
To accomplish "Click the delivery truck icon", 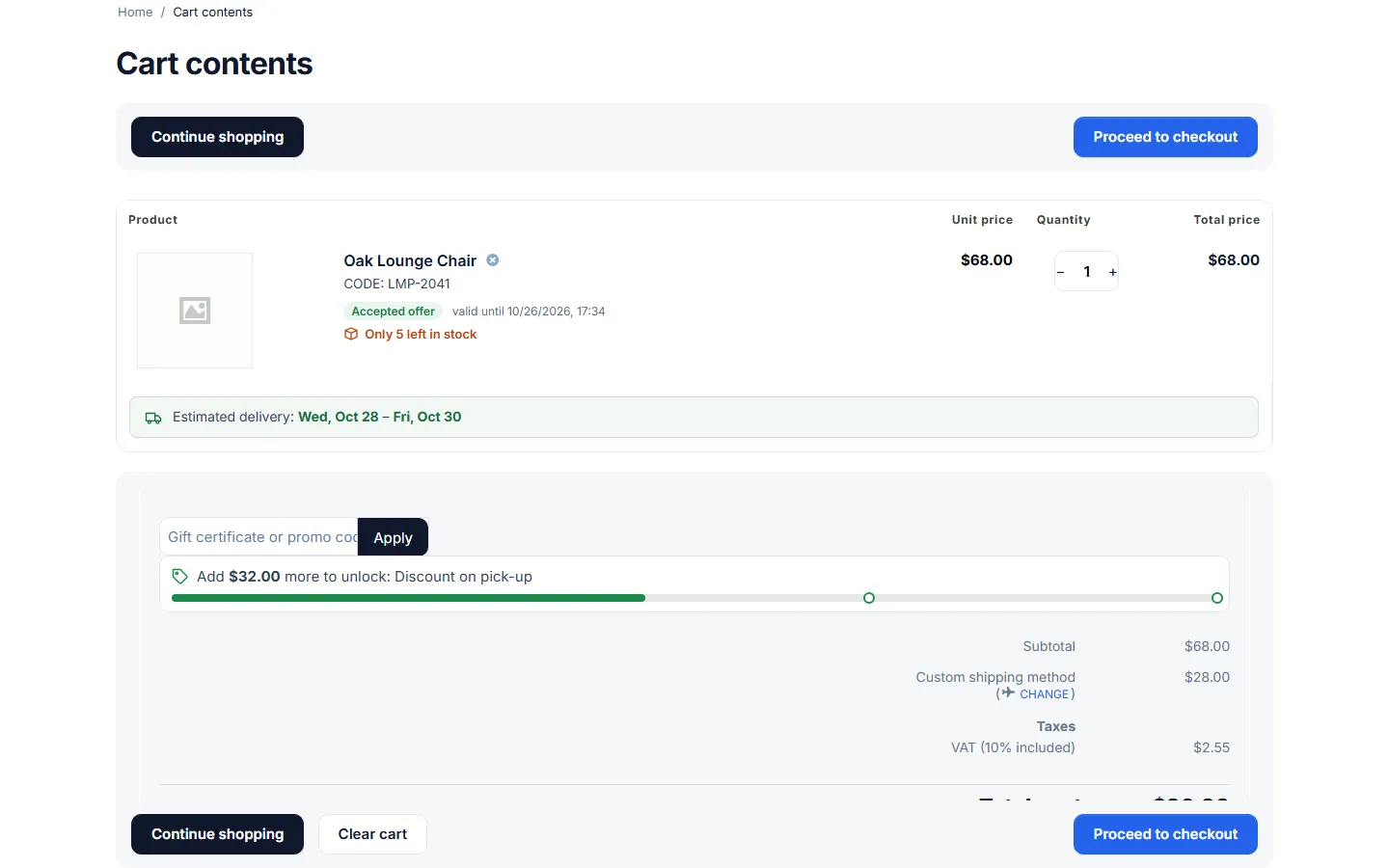I will pyautogui.click(x=153, y=418).
